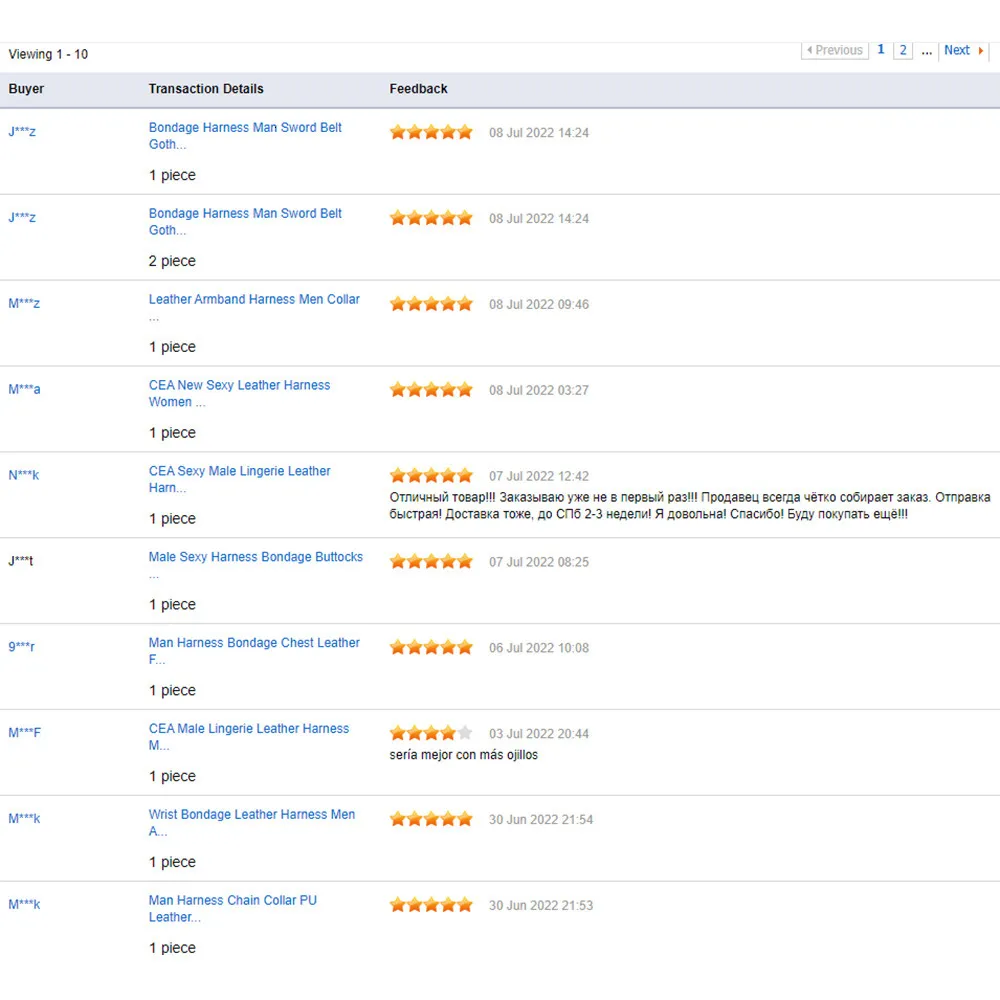Go to page 2 of feedback
Screen dimensions: 1000x1000
(x=903, y=50)
